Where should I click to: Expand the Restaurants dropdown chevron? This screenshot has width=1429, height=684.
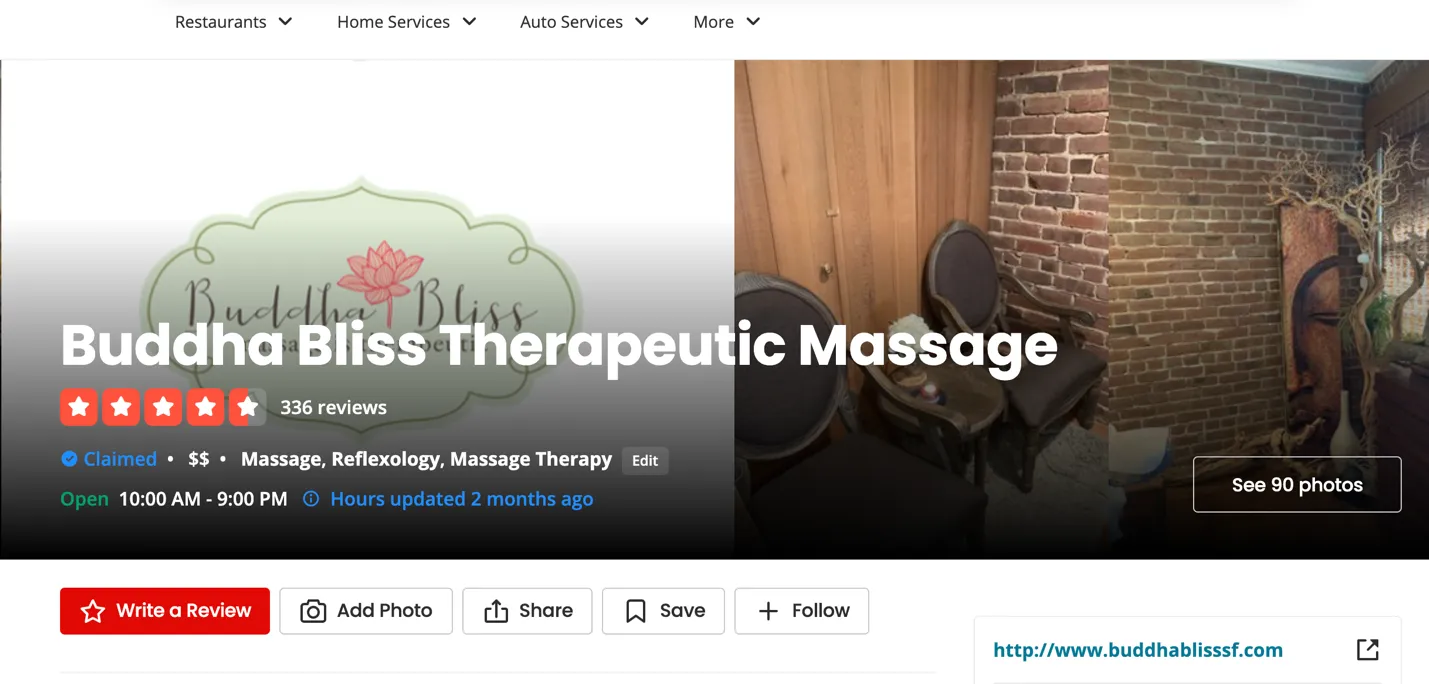tap(285, 21)
